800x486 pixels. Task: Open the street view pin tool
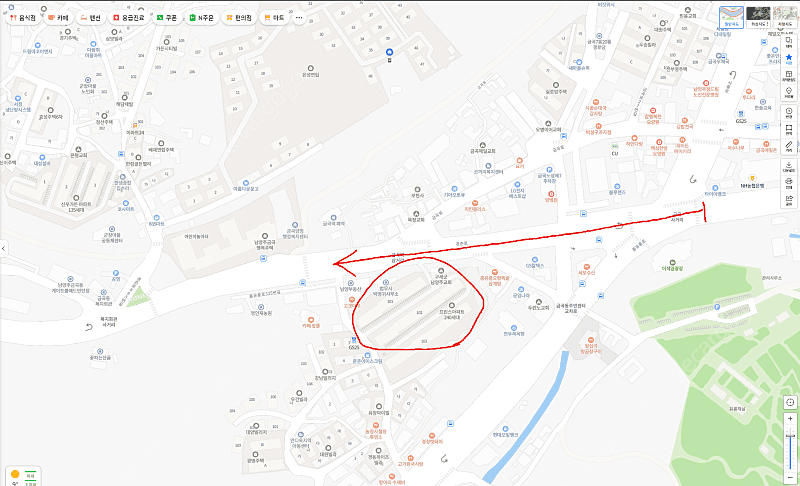point(789,93)
